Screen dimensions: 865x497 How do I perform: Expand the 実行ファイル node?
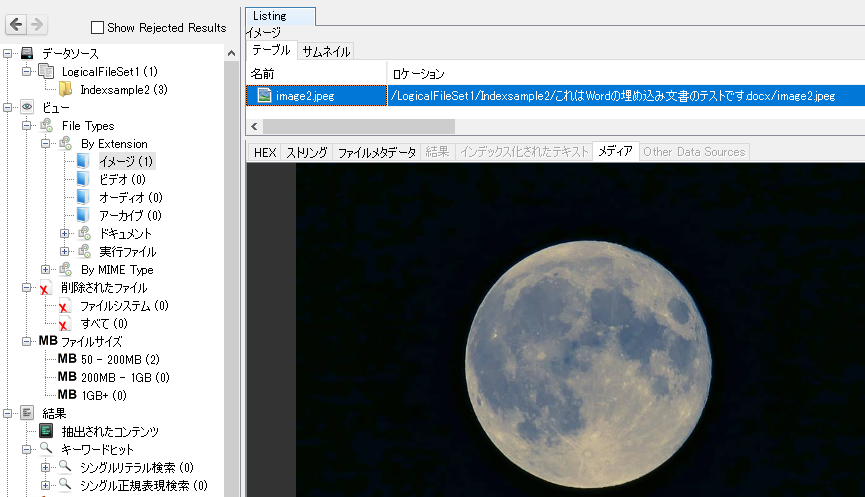pyautogui.click(x=65, y=252)
